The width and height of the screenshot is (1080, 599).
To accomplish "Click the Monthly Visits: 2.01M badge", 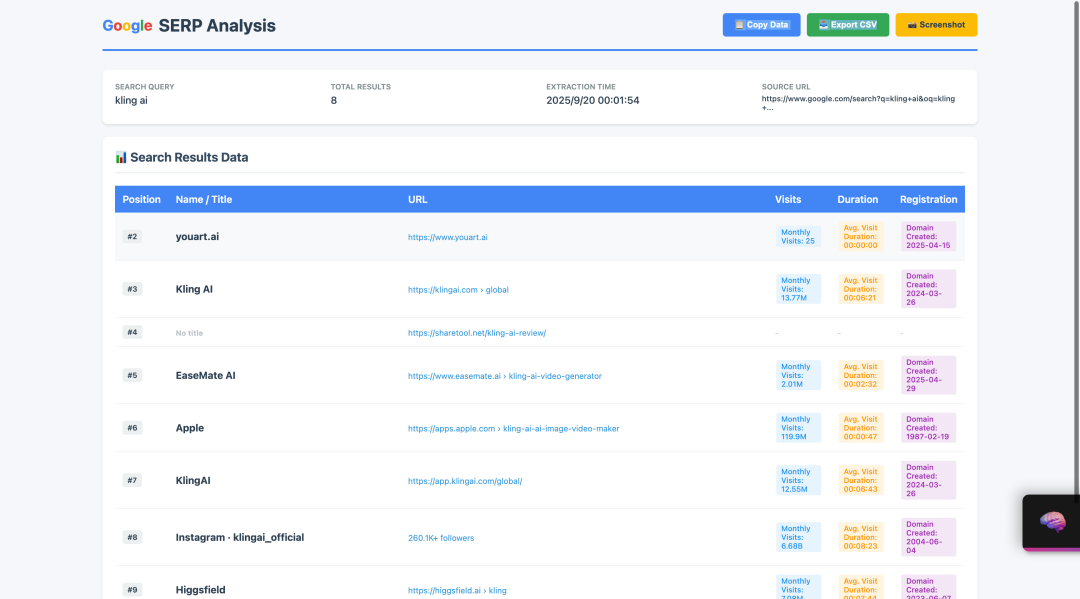I will click(798, 375).
